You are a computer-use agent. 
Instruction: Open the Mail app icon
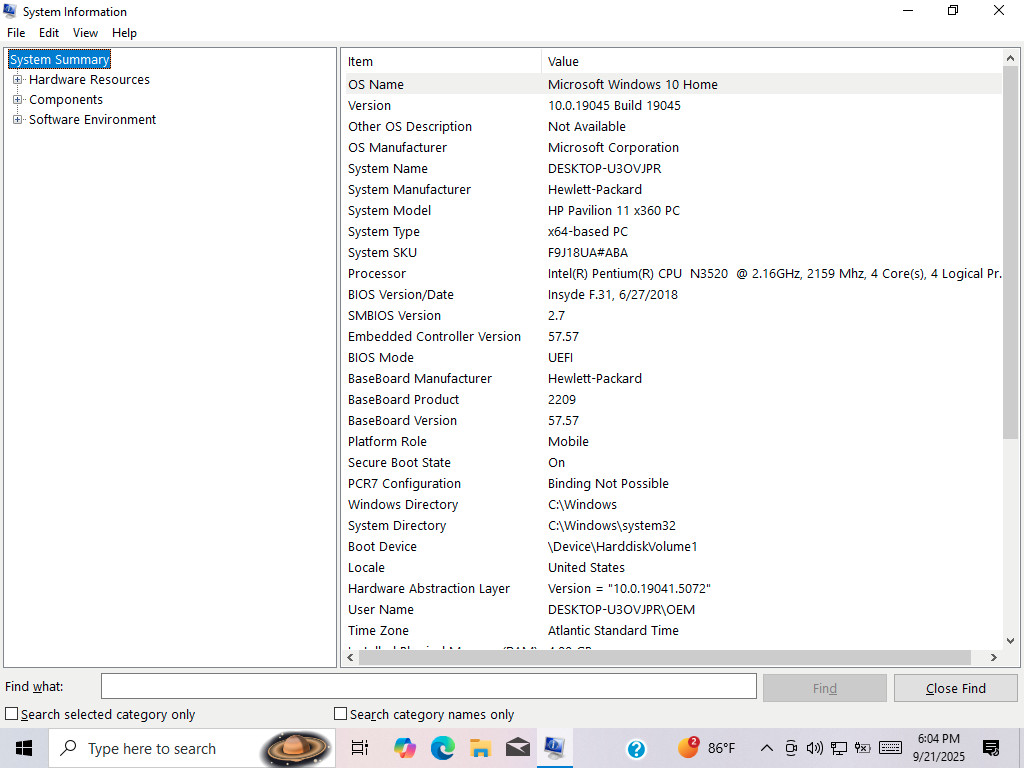(518, 748)
